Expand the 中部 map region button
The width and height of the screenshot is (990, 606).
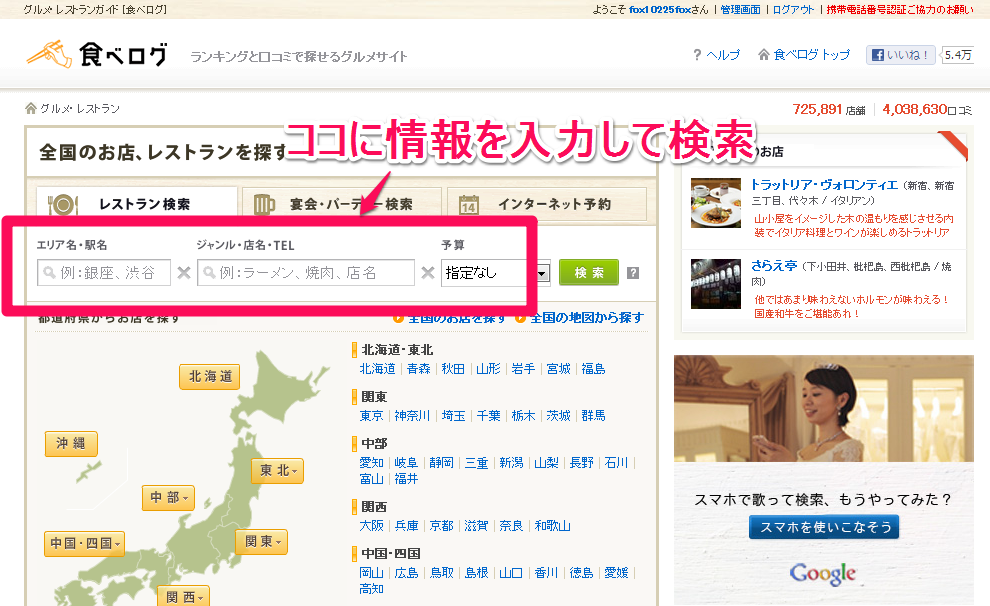tap(167, 497)
